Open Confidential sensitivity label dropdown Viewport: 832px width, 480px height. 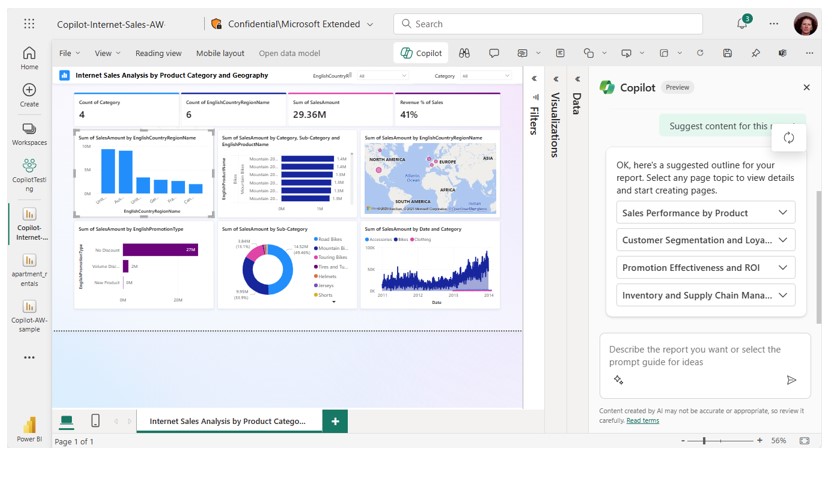[x=370, y=24]
